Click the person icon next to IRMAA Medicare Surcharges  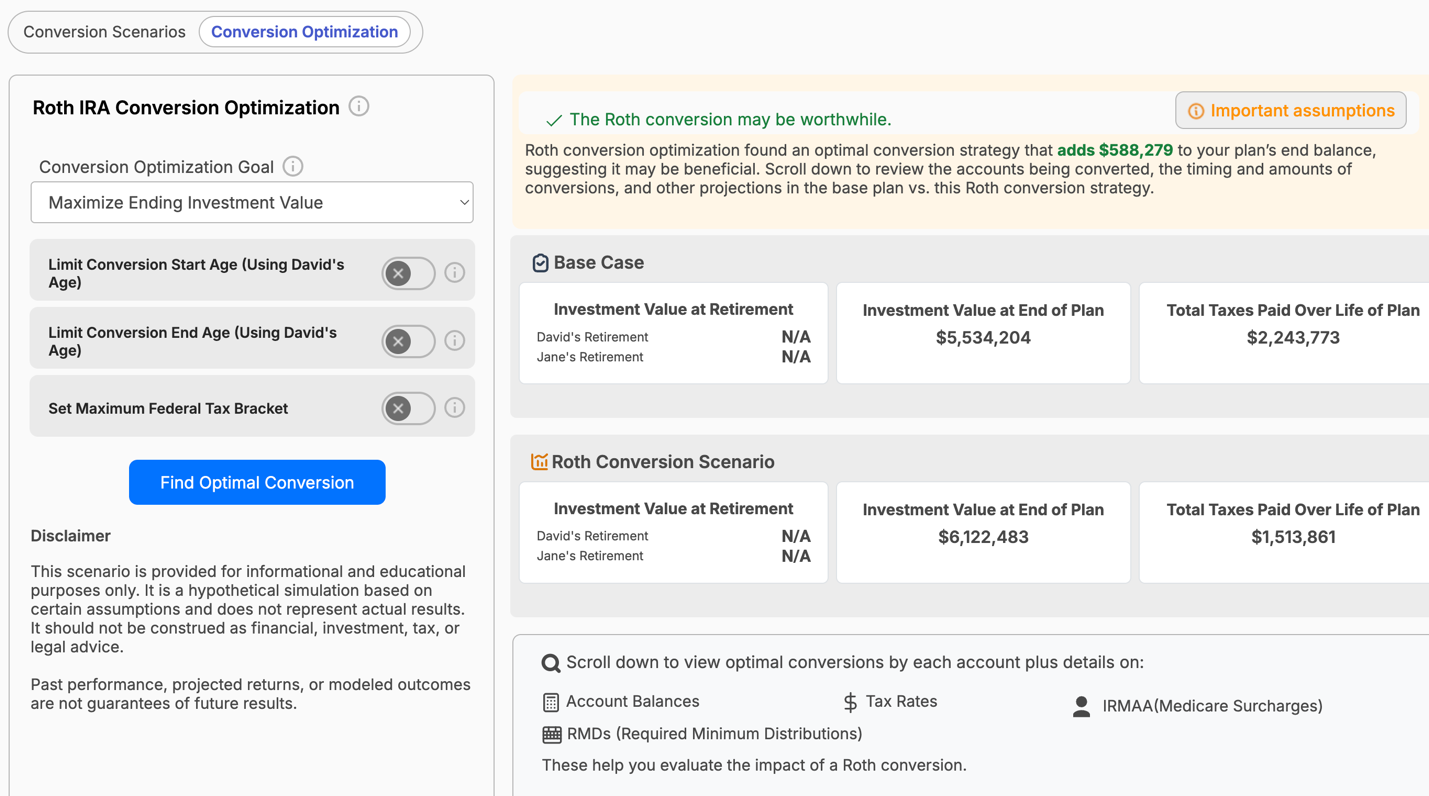click(x=1081, y=705)
